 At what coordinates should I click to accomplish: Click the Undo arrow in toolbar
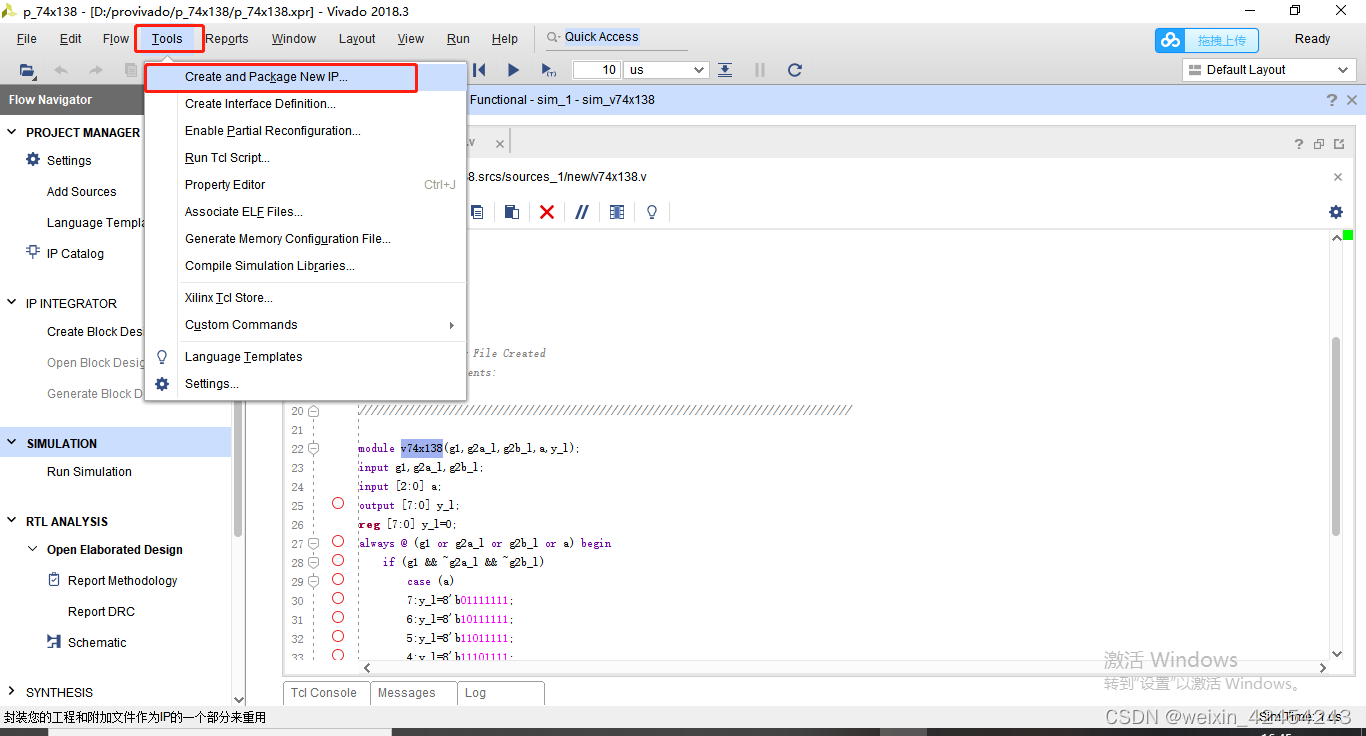61,70
